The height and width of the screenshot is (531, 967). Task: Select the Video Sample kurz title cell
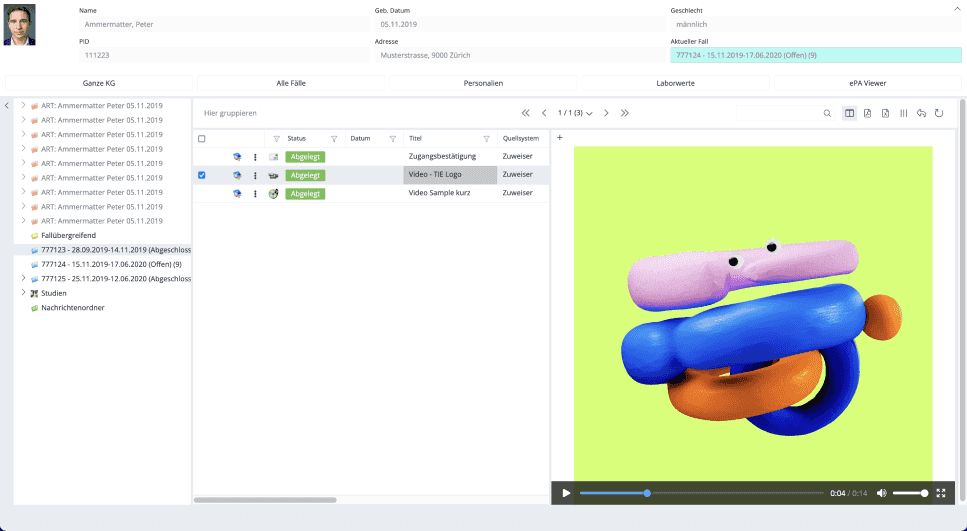tap(450, 193)
